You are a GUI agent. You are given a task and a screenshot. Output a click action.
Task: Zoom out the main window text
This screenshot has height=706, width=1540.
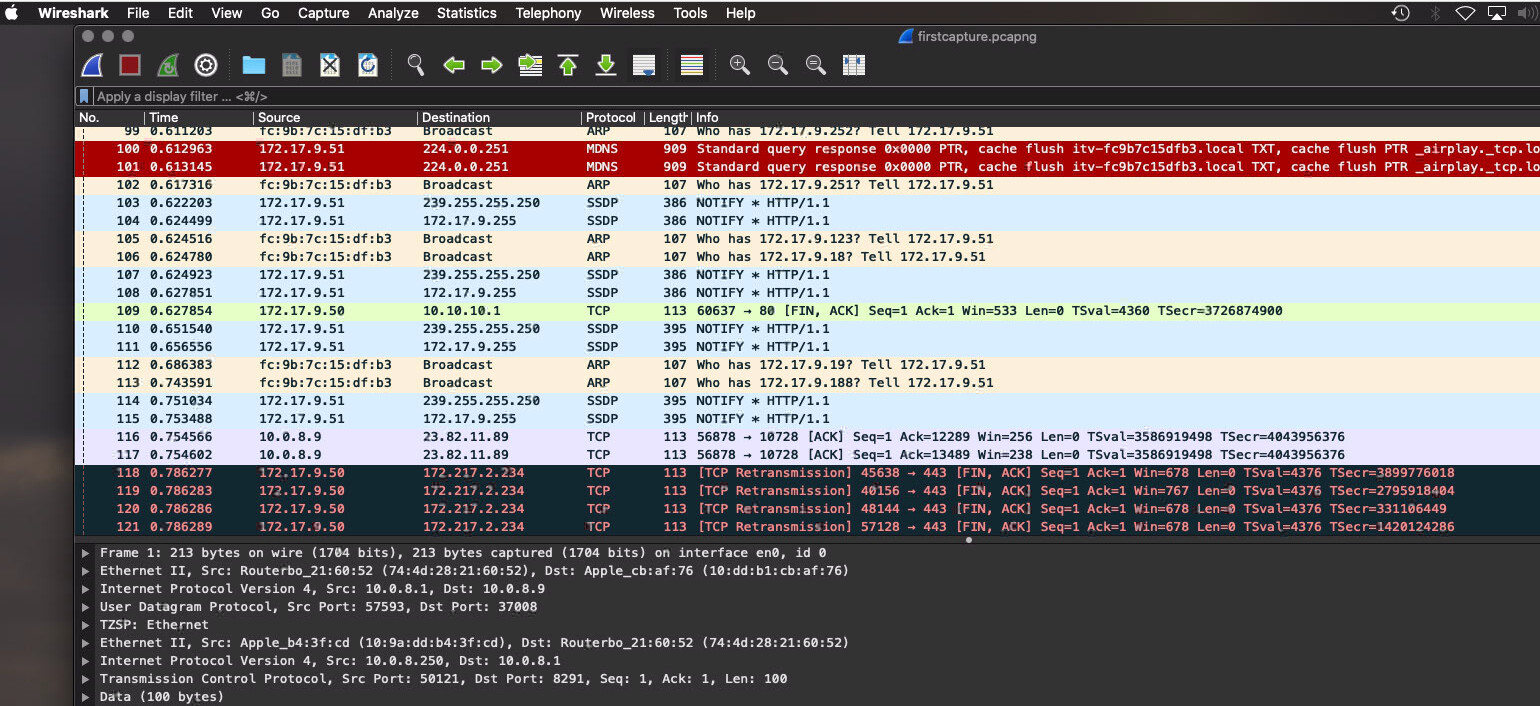tap(778, 65)
